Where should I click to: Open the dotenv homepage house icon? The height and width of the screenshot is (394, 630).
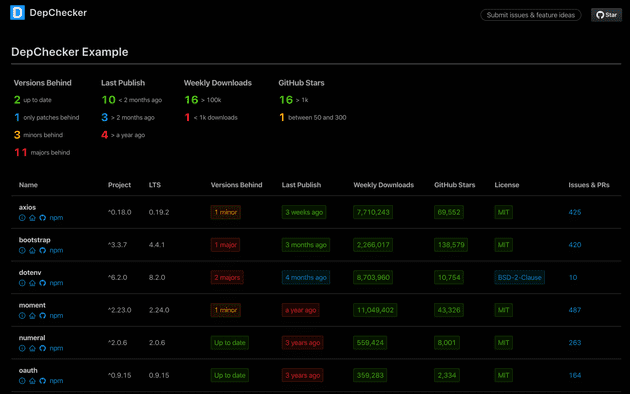(x=32, y=283)
